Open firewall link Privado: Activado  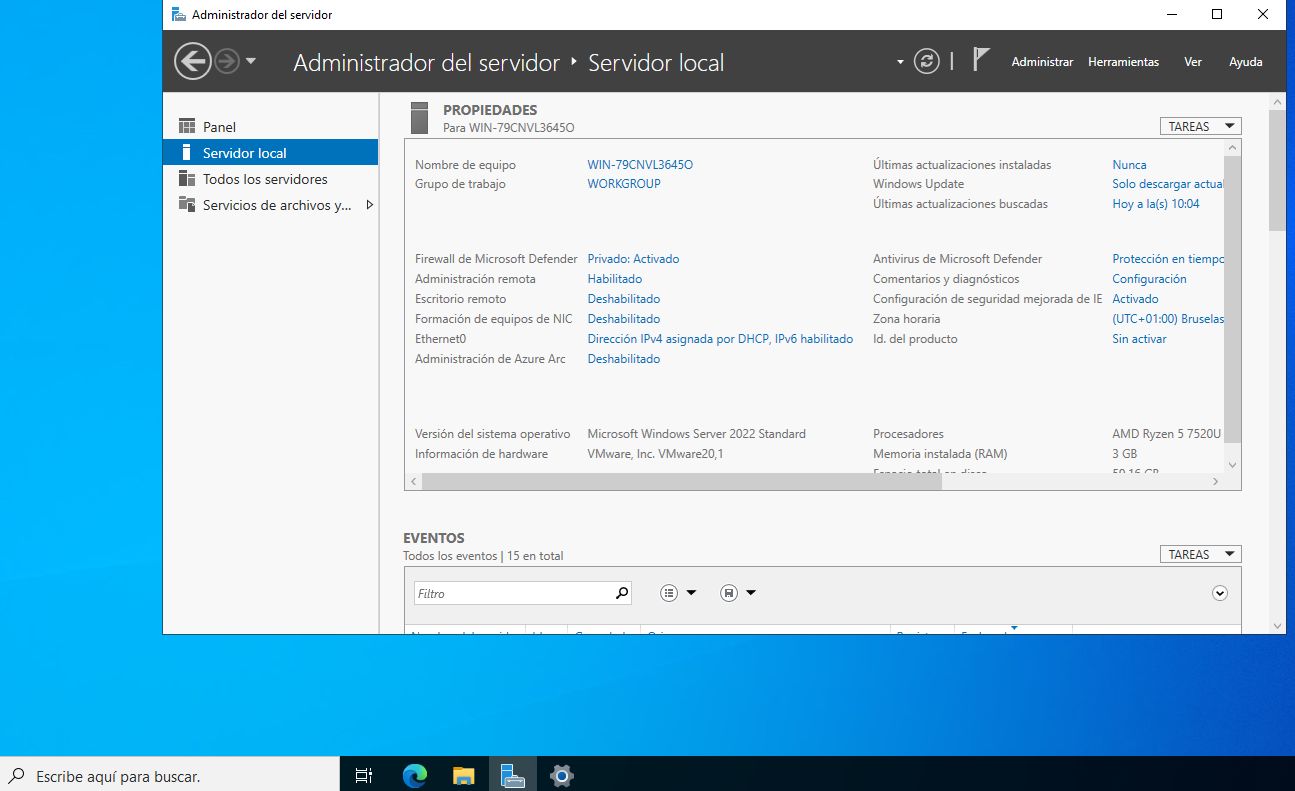coord(633,259)
